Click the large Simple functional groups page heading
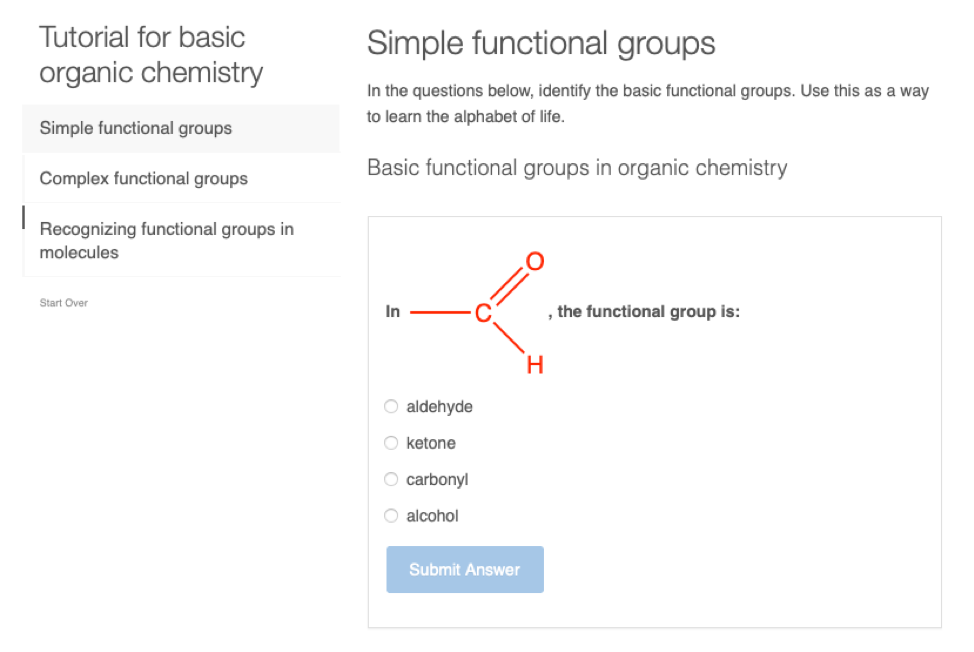The image size is (974, 652). [x=541, y=43]
